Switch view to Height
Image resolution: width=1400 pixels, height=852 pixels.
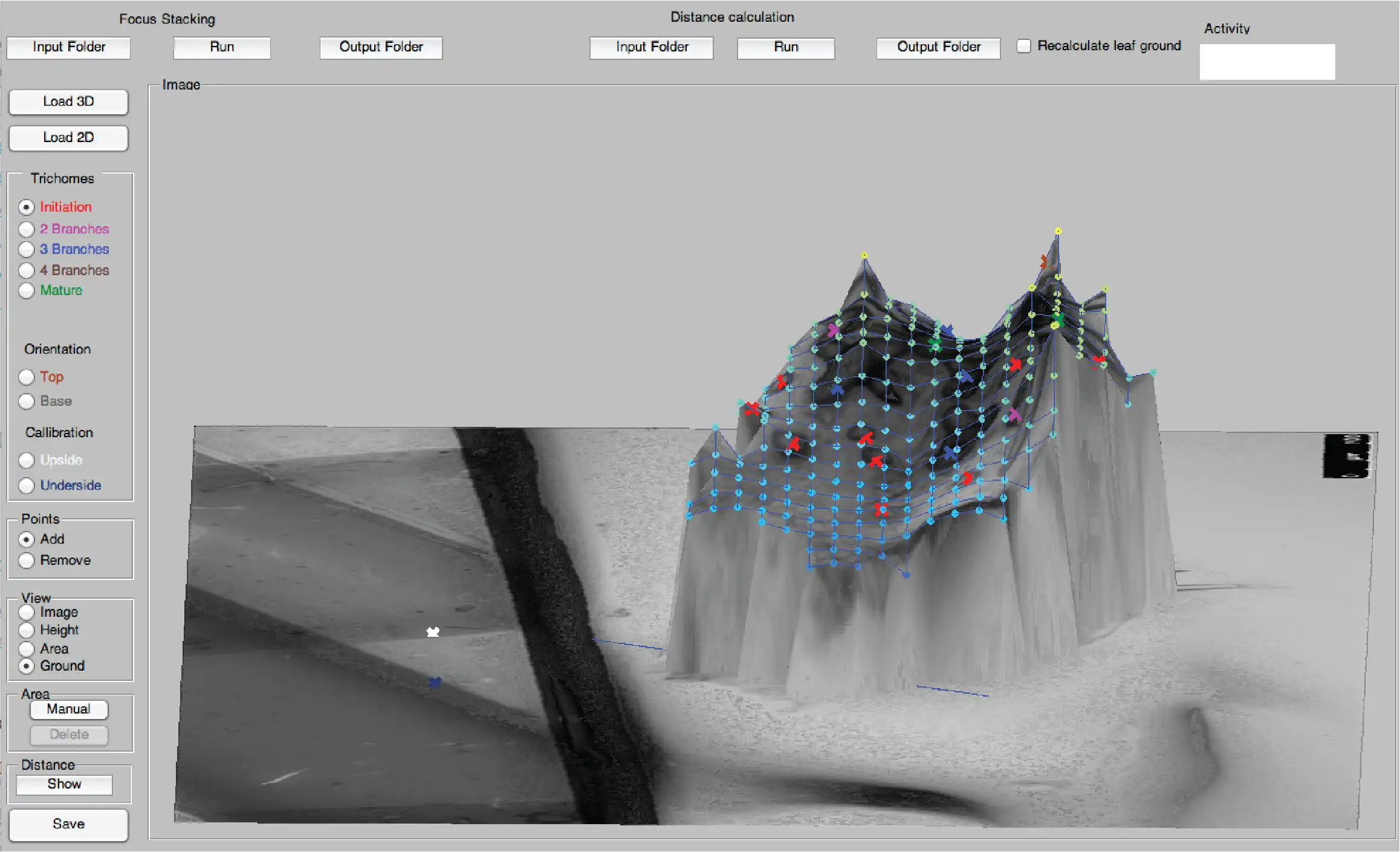tap(26, 630)
